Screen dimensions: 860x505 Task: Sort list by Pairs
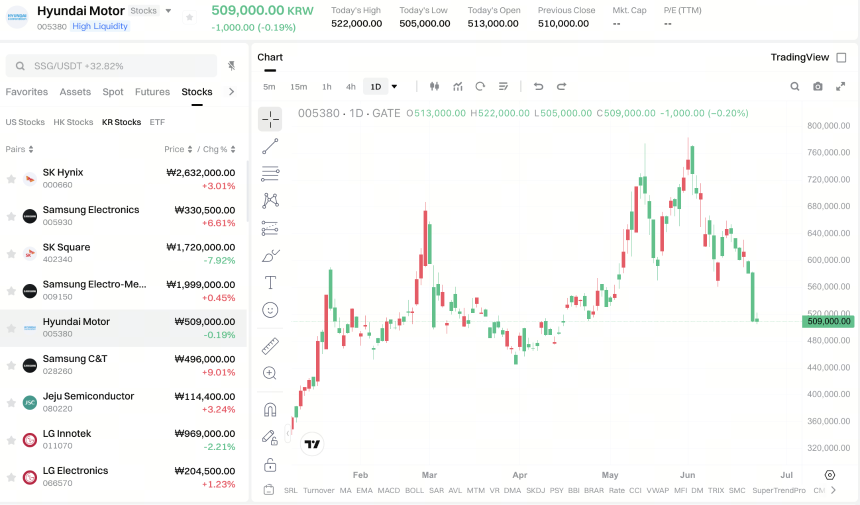[x=19, y=149]
